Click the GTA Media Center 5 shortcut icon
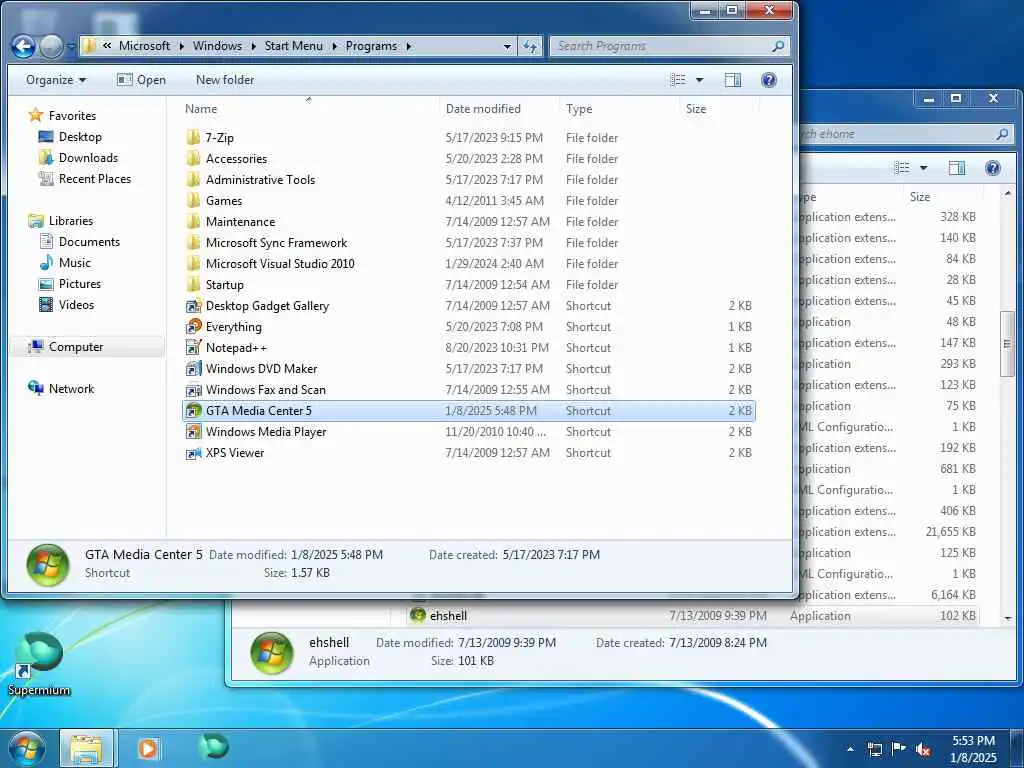This screenshot has width=1024, height=768. coord(193,411)
